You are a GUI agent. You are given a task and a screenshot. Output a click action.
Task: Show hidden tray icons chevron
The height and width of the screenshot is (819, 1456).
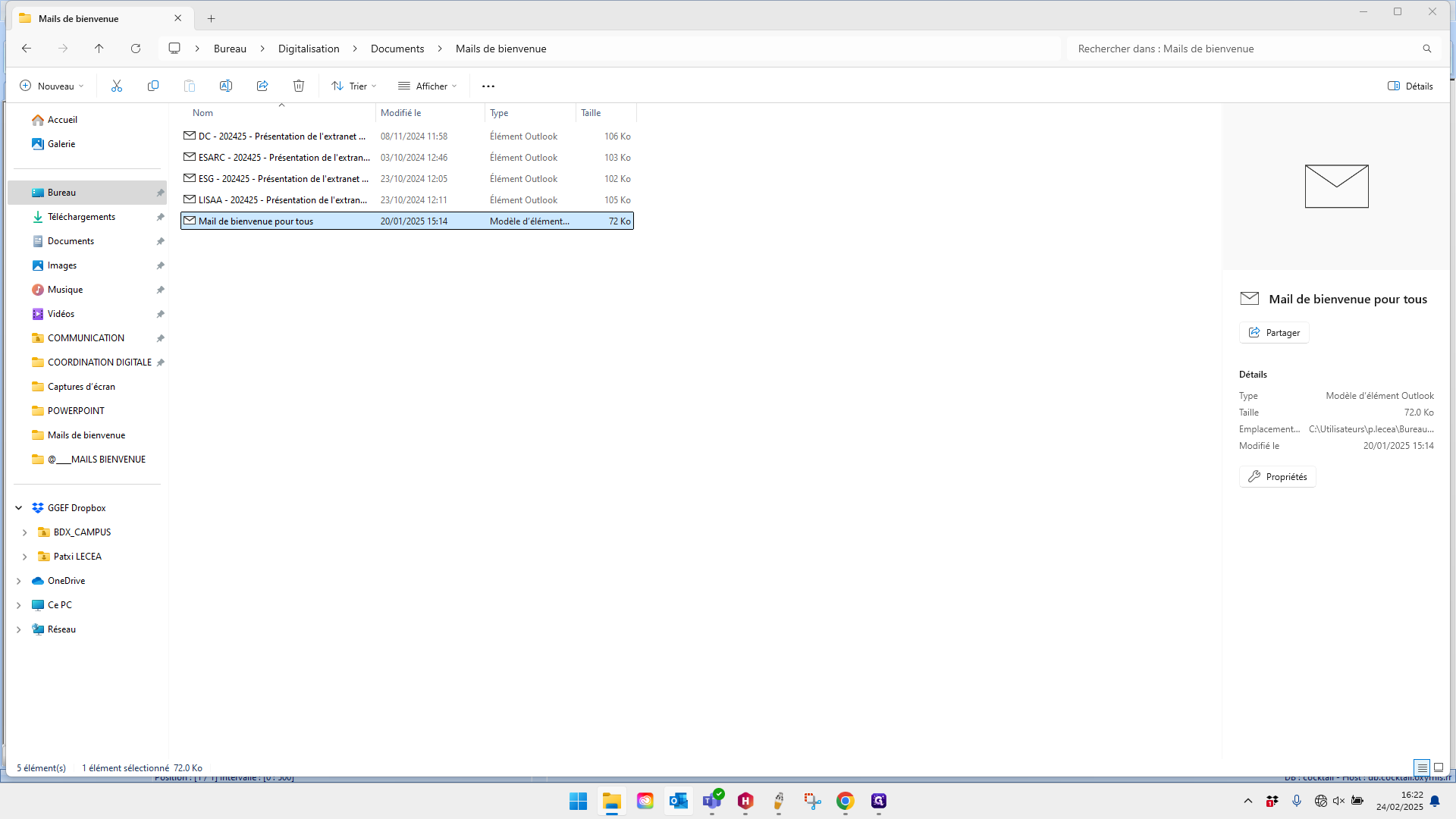point(1248,801)
